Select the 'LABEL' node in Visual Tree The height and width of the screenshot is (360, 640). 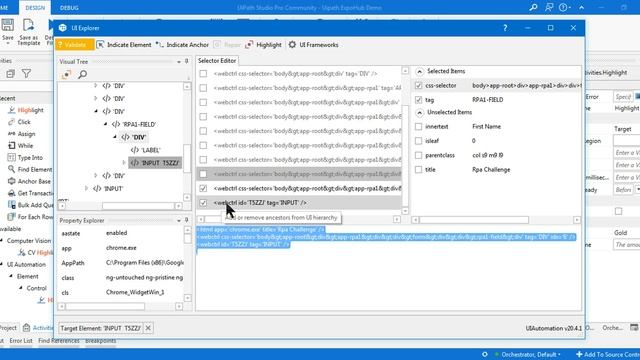click(x=146, y=150)
